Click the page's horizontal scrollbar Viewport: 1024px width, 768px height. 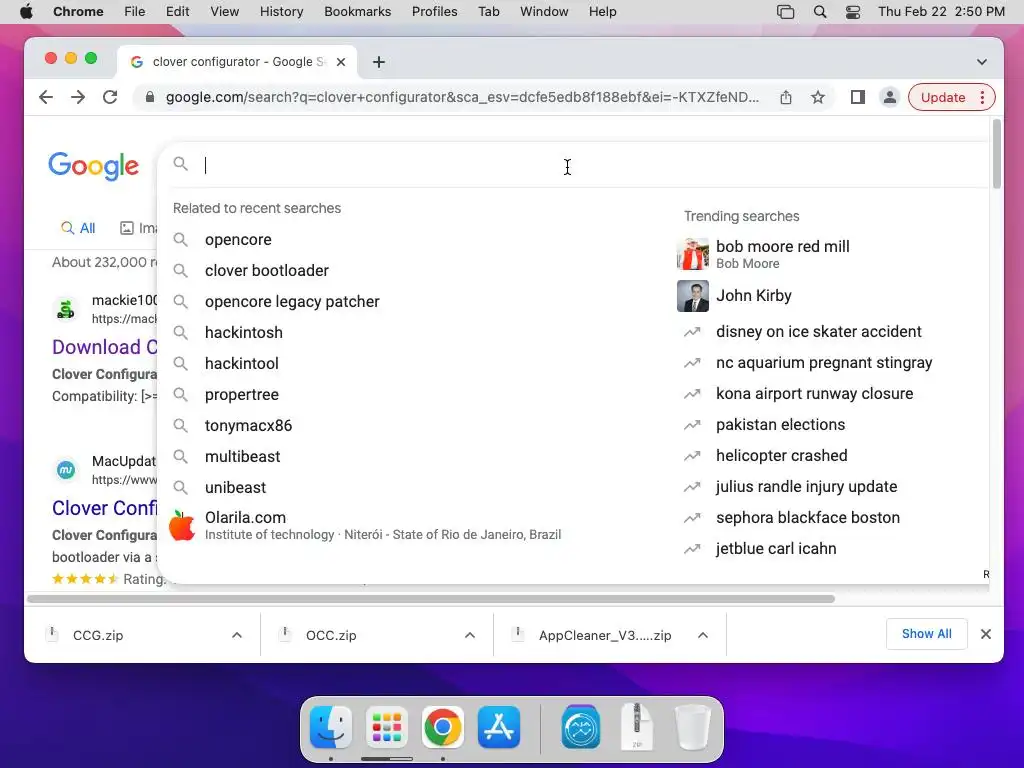click(431, 599)
